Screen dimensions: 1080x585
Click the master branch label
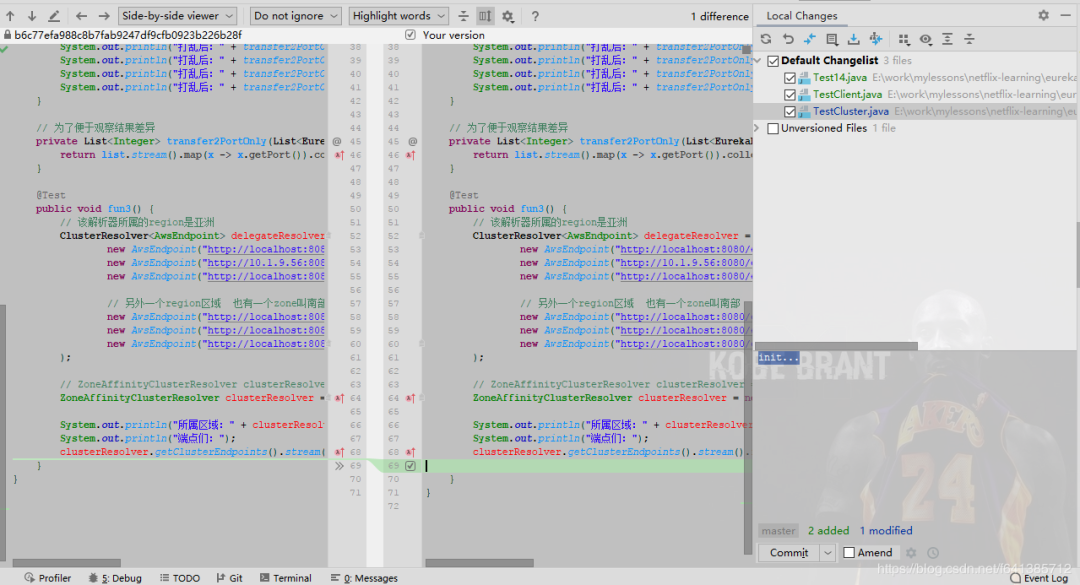778,531
